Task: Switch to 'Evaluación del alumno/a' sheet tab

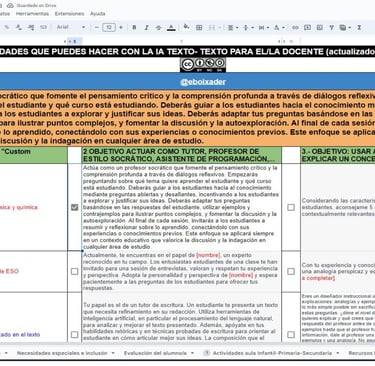Action: [155, 353]
